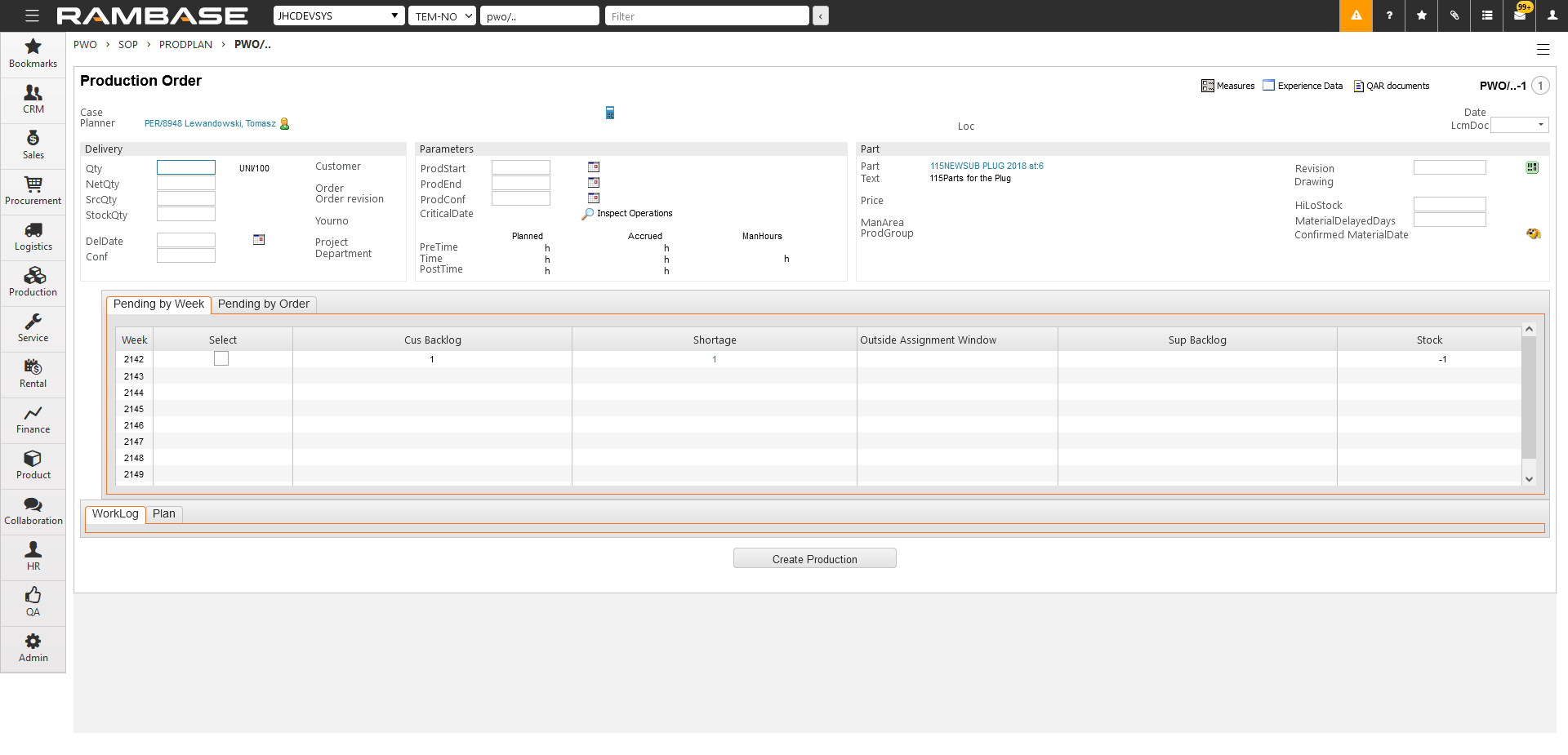Expand the JHCDEVSYS system dropdown
Screen dimensions: 1568x755
(x=339, y=16)
